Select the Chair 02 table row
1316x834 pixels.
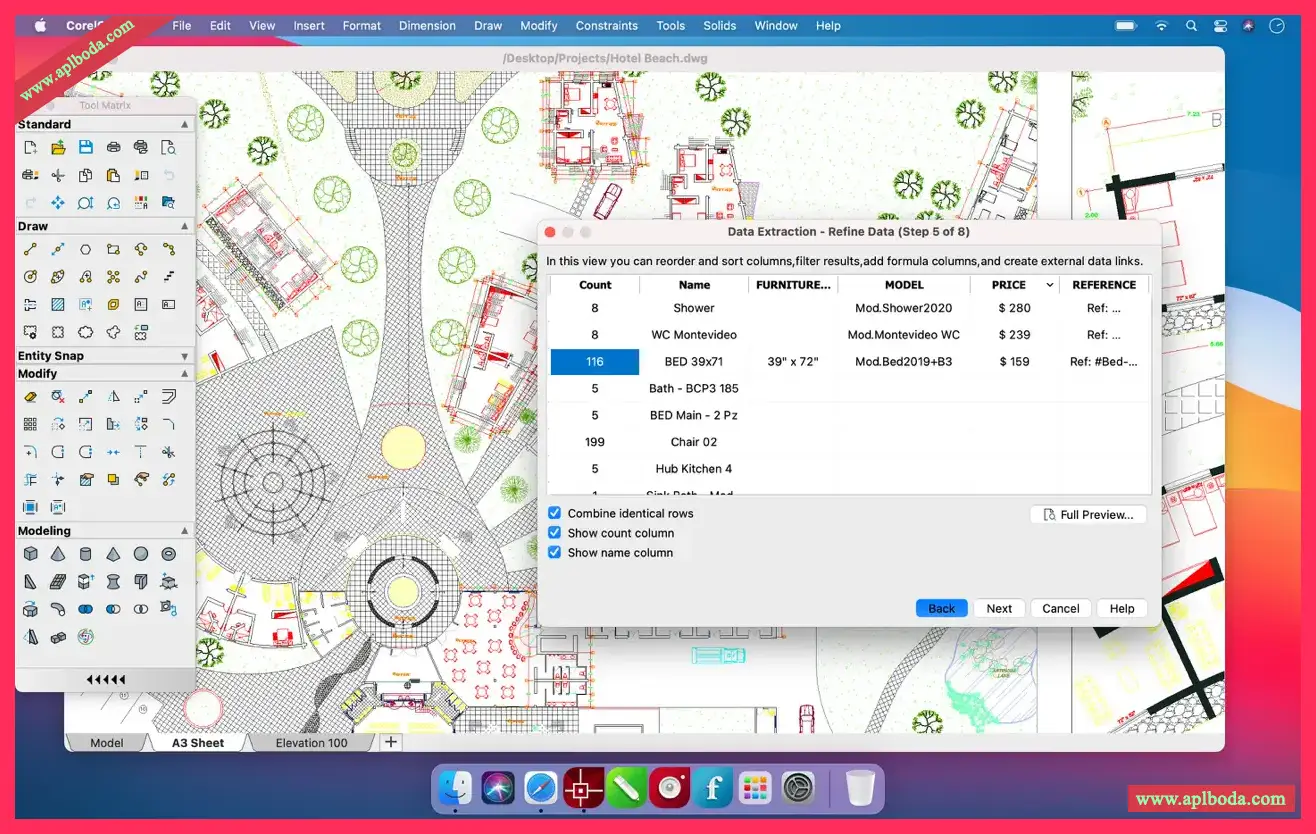850,442
